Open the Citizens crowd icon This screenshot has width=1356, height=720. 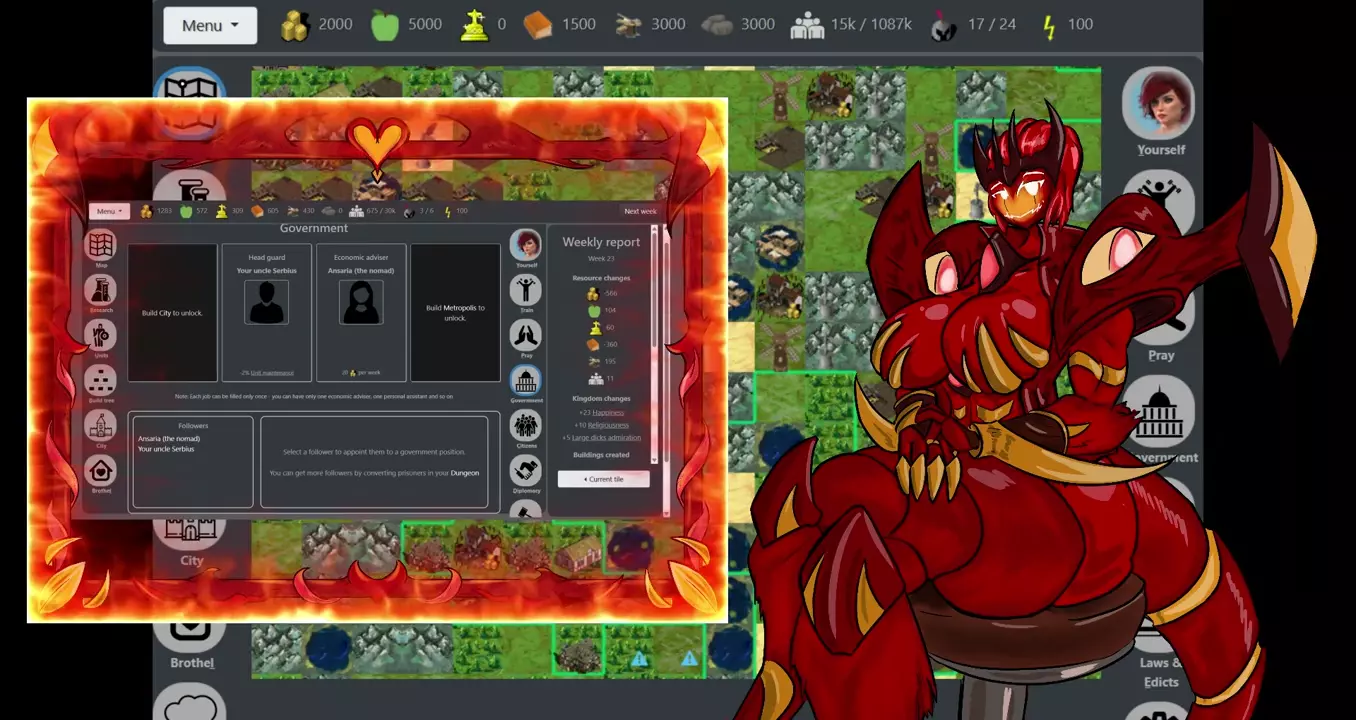[x=526, y=426]
